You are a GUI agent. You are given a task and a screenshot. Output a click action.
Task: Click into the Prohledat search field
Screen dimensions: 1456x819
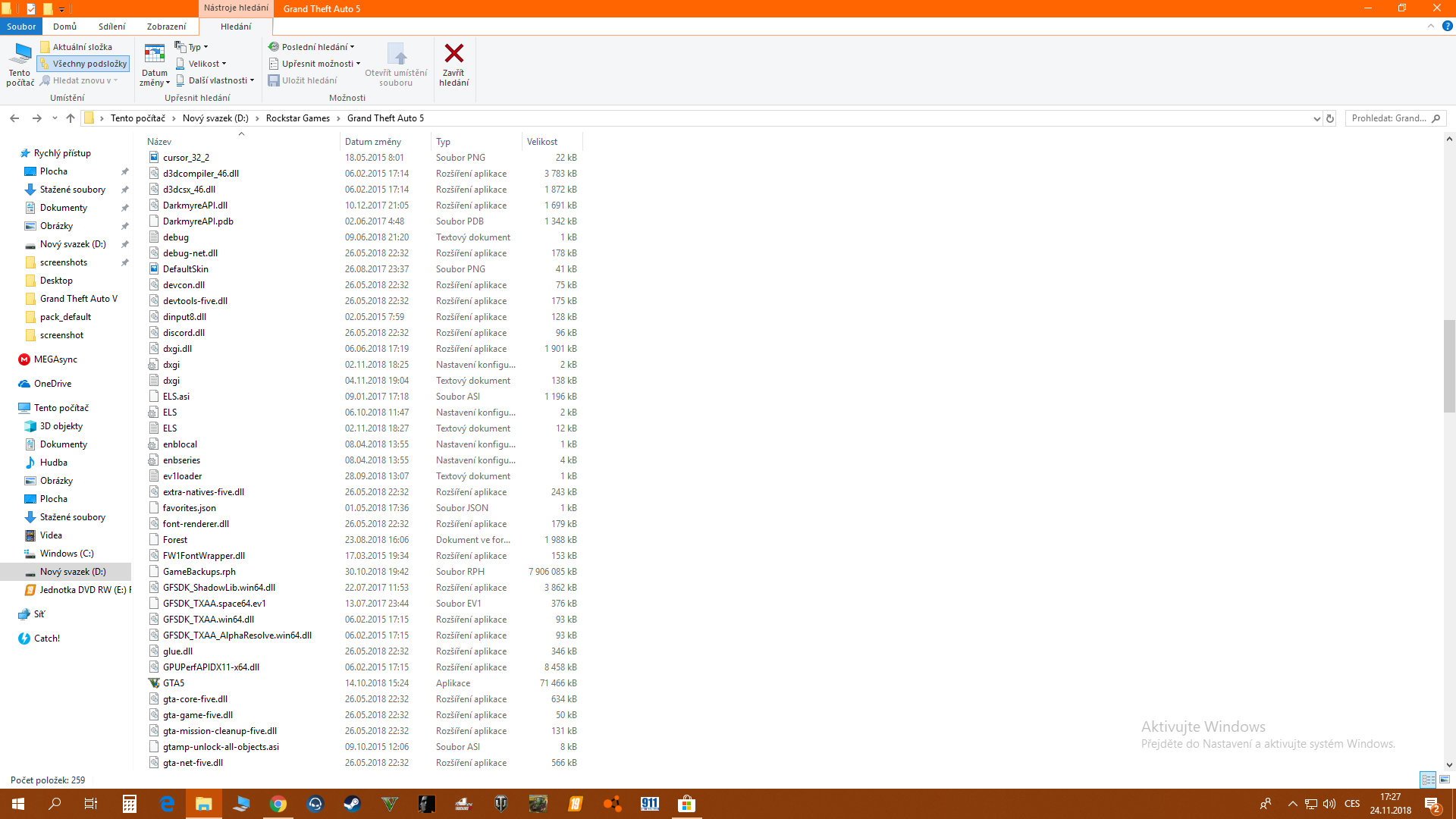[x=1388, y=118]
